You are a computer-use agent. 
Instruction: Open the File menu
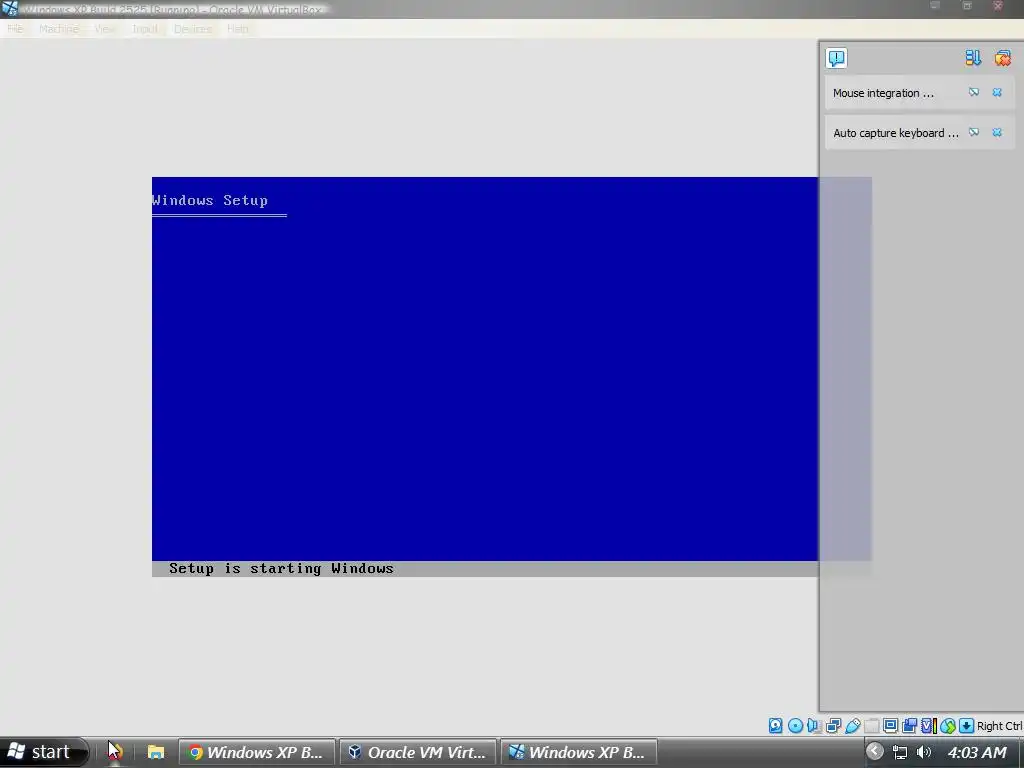click(x=15, y=29)
